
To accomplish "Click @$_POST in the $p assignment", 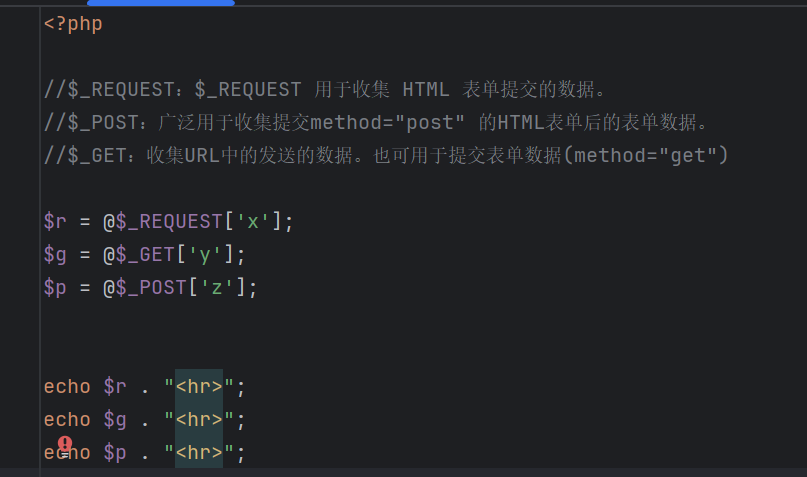I will (145, 288).
